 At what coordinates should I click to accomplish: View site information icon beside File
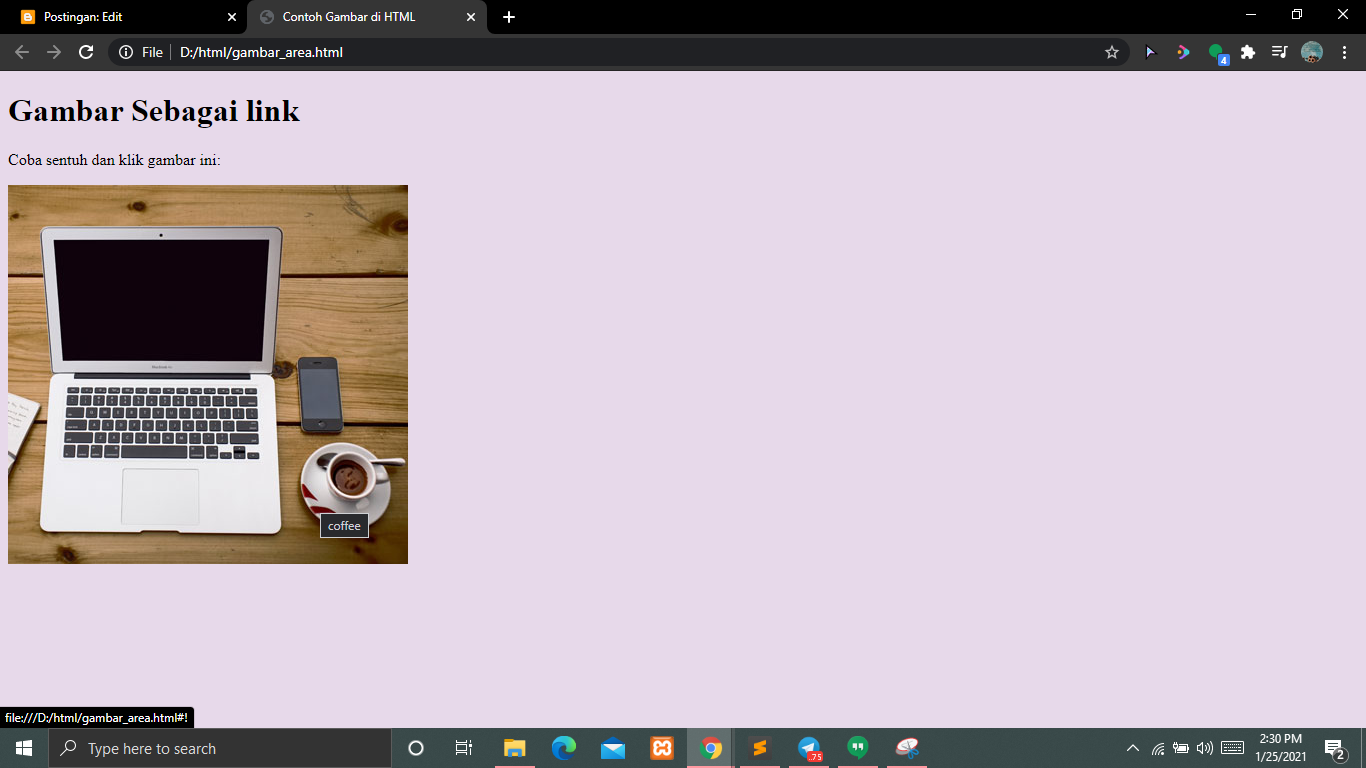(x=126, y=52)
